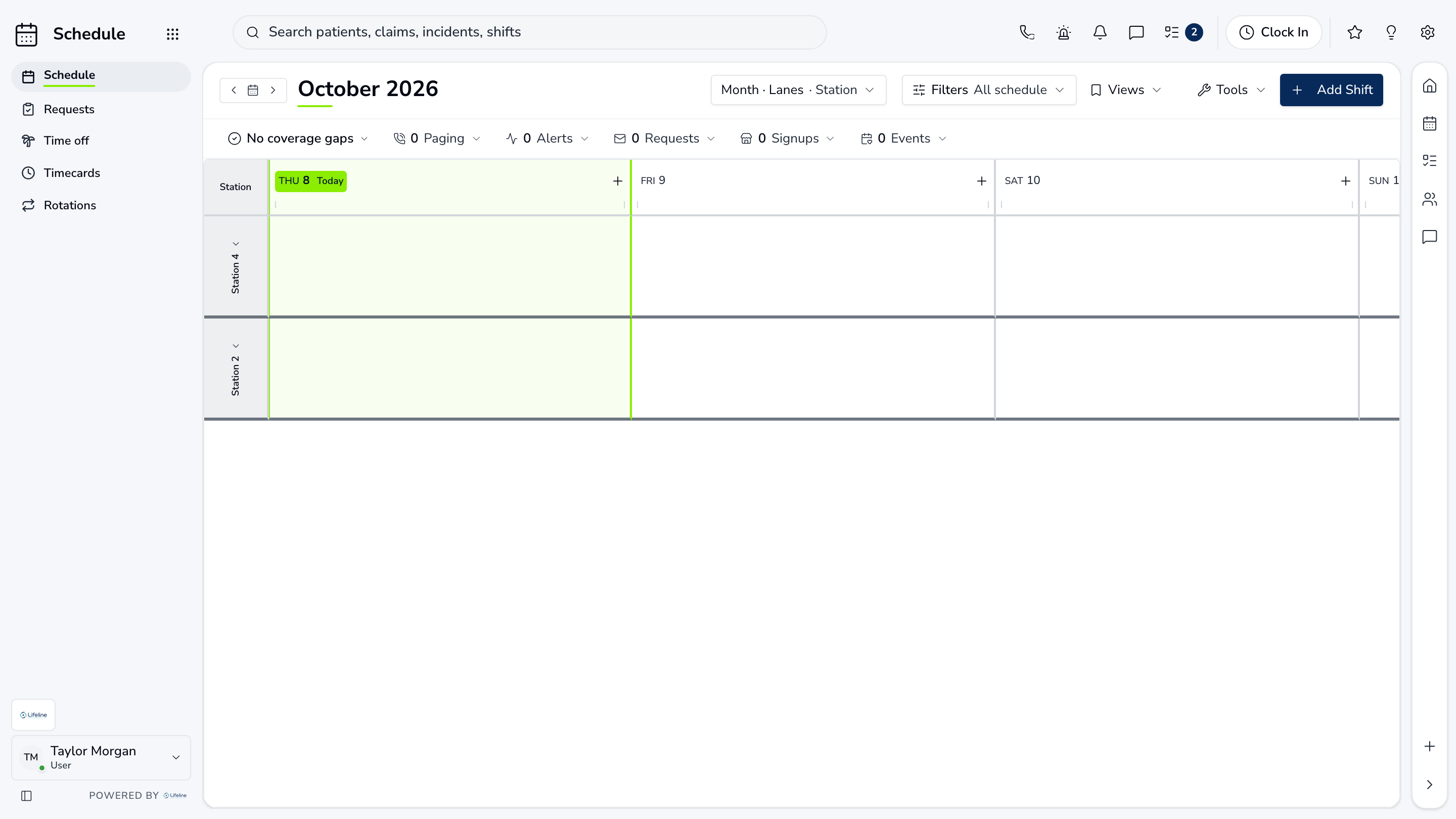Viewport: 1456px width, 819px height.
Task: Select Rotations in the sidebar
Action: click(x=101, y=205)
